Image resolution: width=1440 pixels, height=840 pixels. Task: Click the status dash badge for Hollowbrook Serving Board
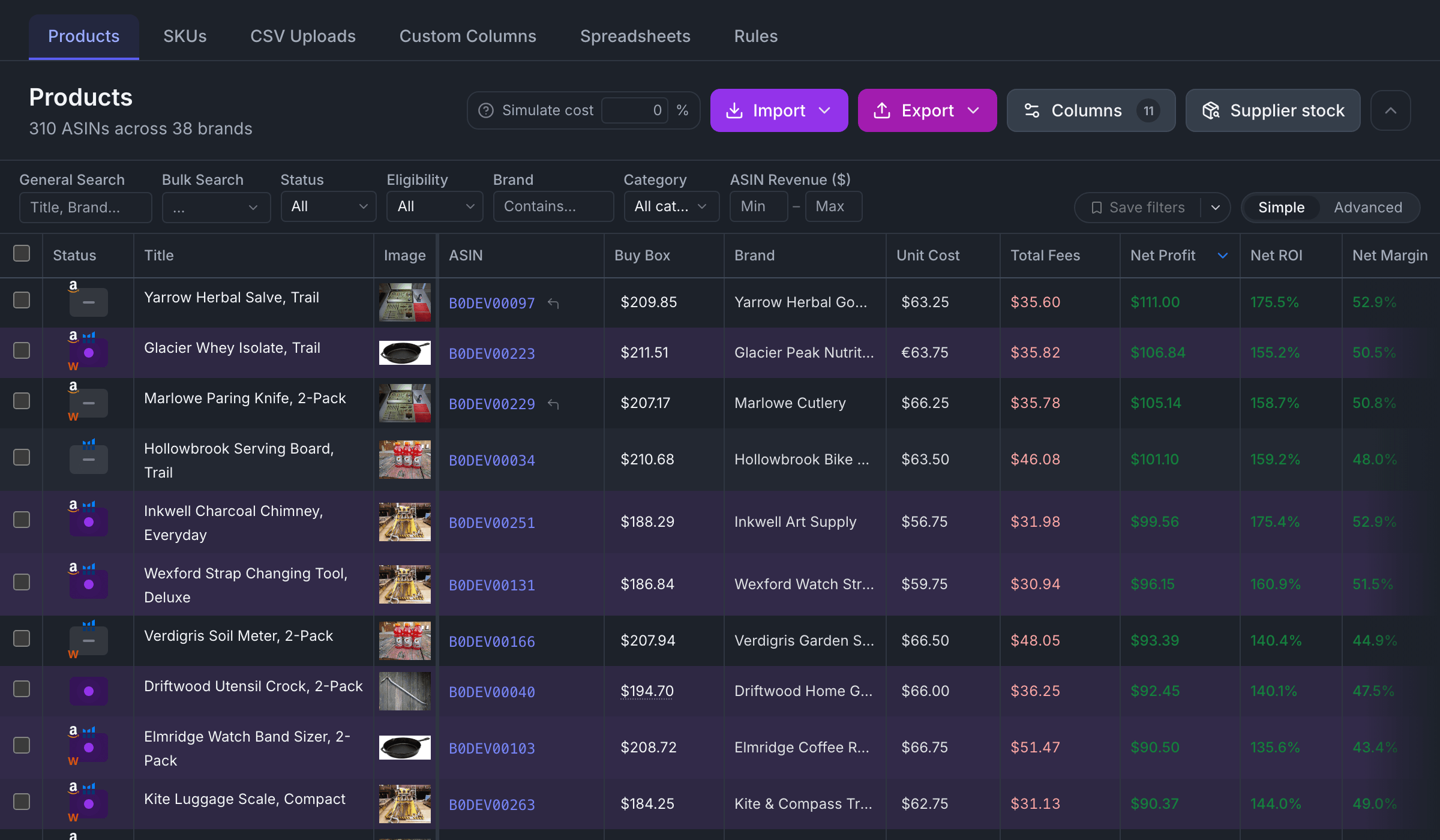pos(89,460)
